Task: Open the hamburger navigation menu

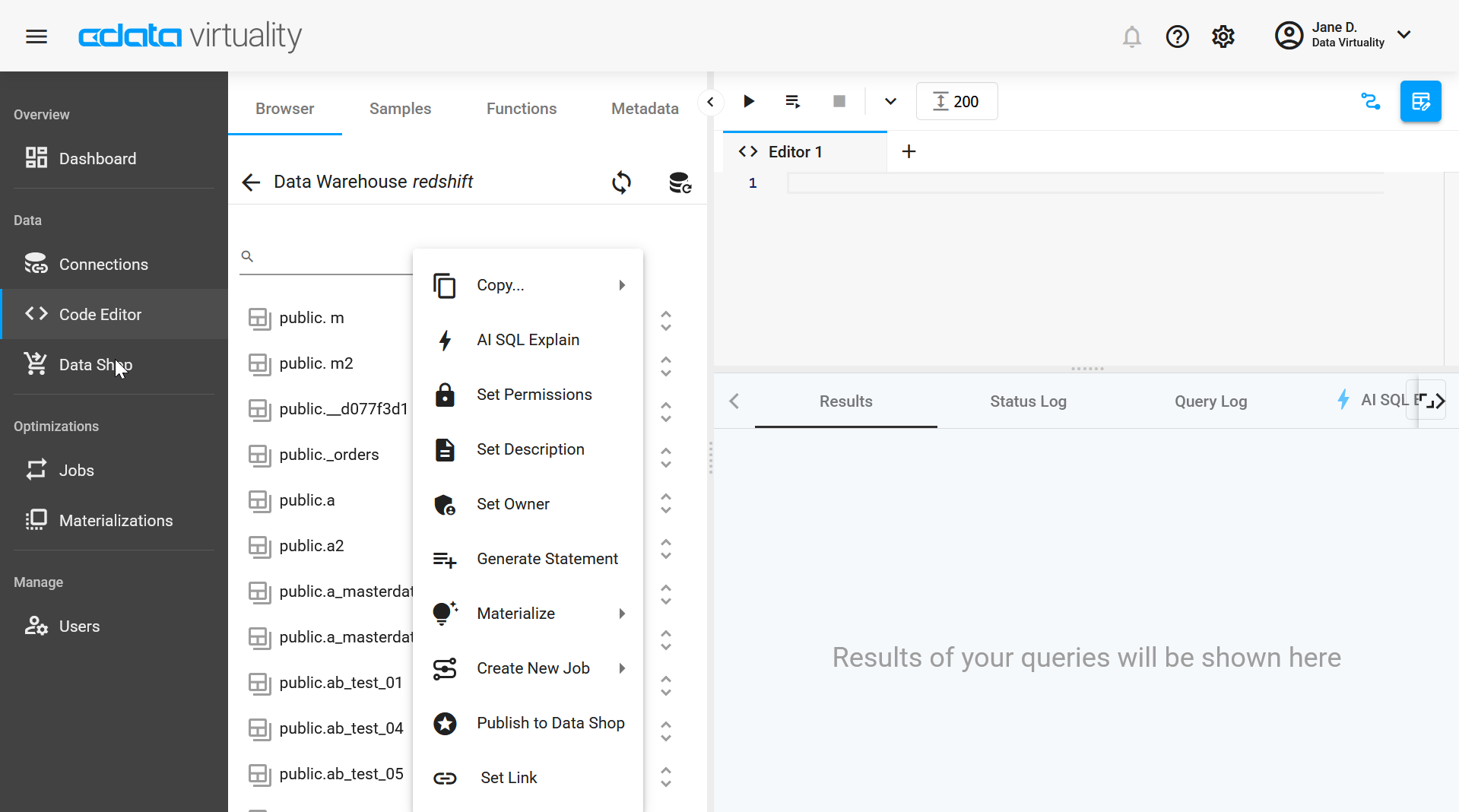Action: (36, 36)
